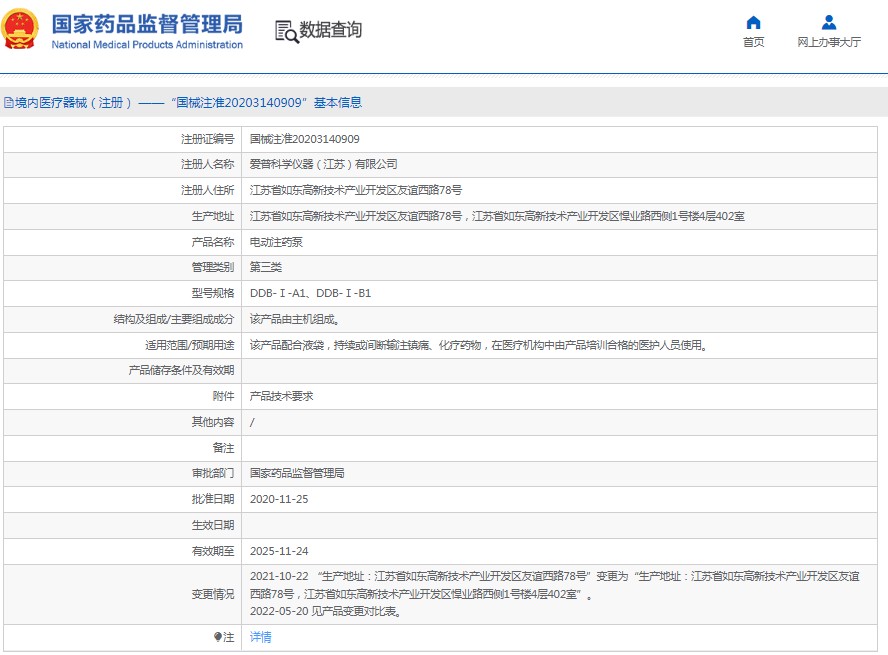
Task: Click the approval date 2020-11-25
Action: pyautogui.click(x=279, y=499)
